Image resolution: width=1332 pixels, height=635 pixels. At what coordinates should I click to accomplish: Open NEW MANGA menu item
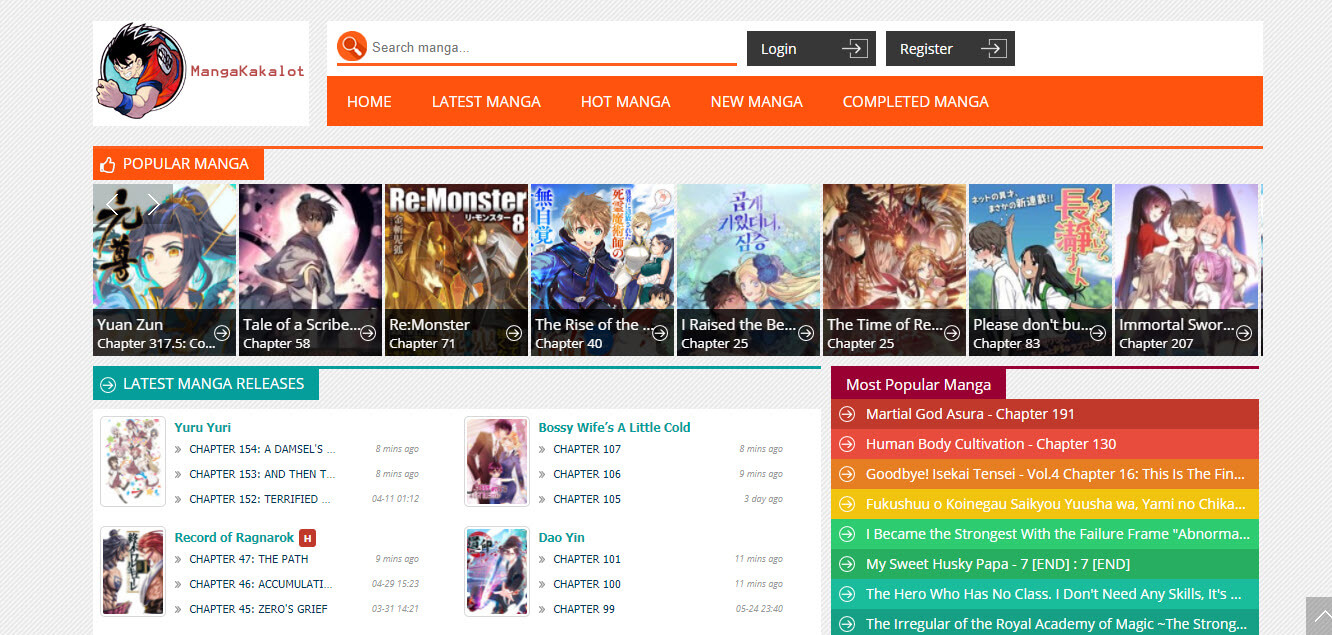click(757, 101)
